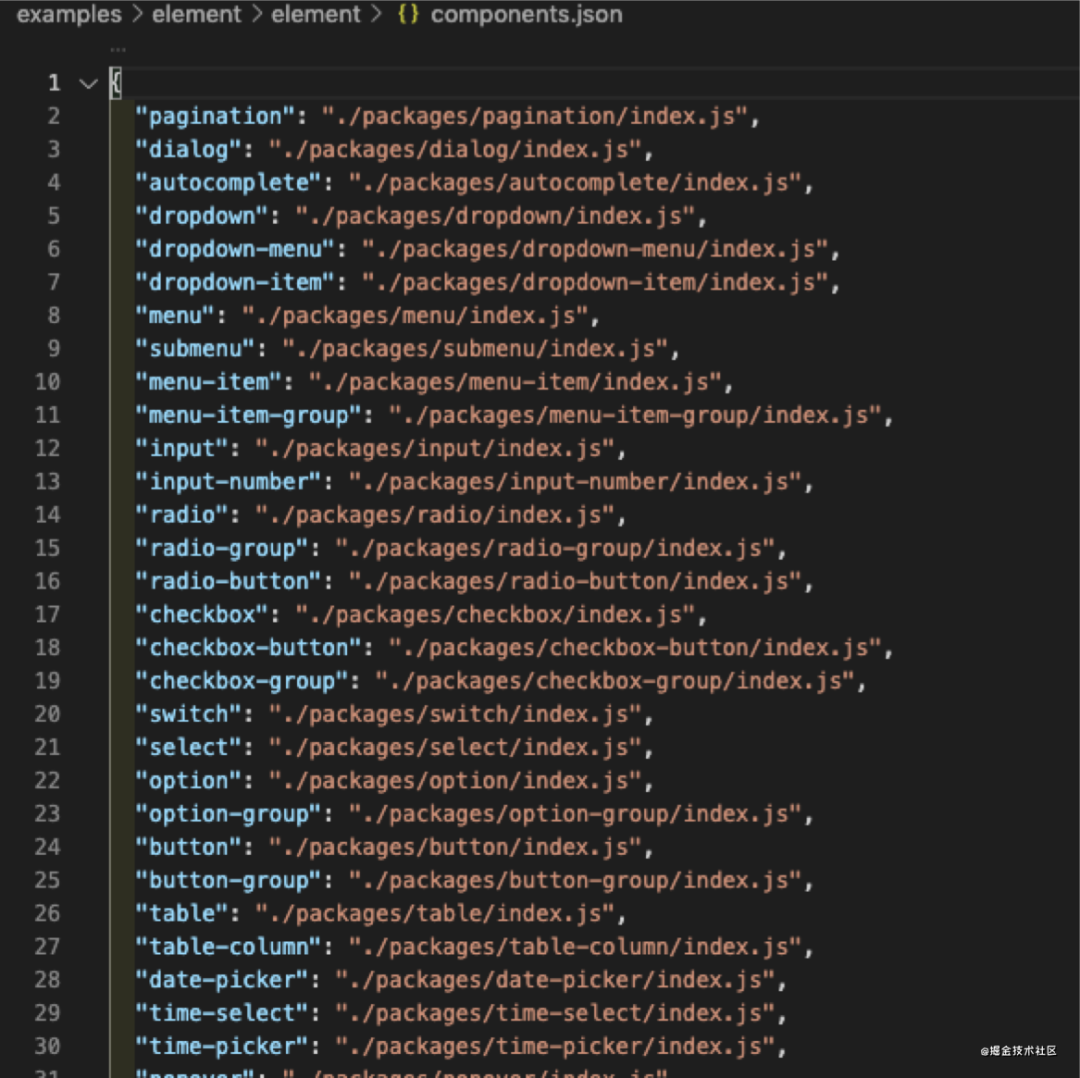The image size is (1080, 1078).
Task: Click the "./packages/radio/index.js" path value
Action: [x=435, y=515]
